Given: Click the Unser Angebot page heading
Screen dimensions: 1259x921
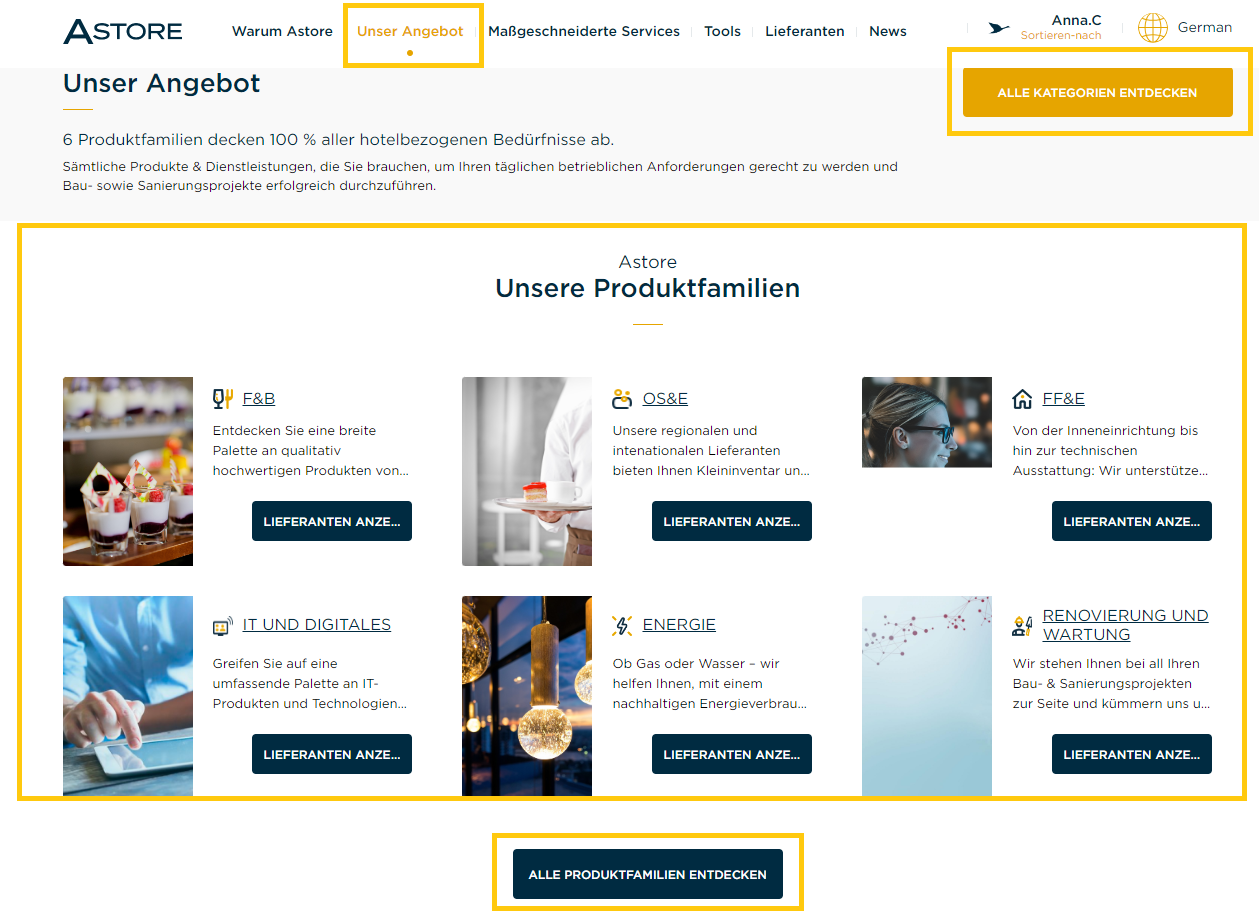Looking at the screenshot, I should point(162,84).
